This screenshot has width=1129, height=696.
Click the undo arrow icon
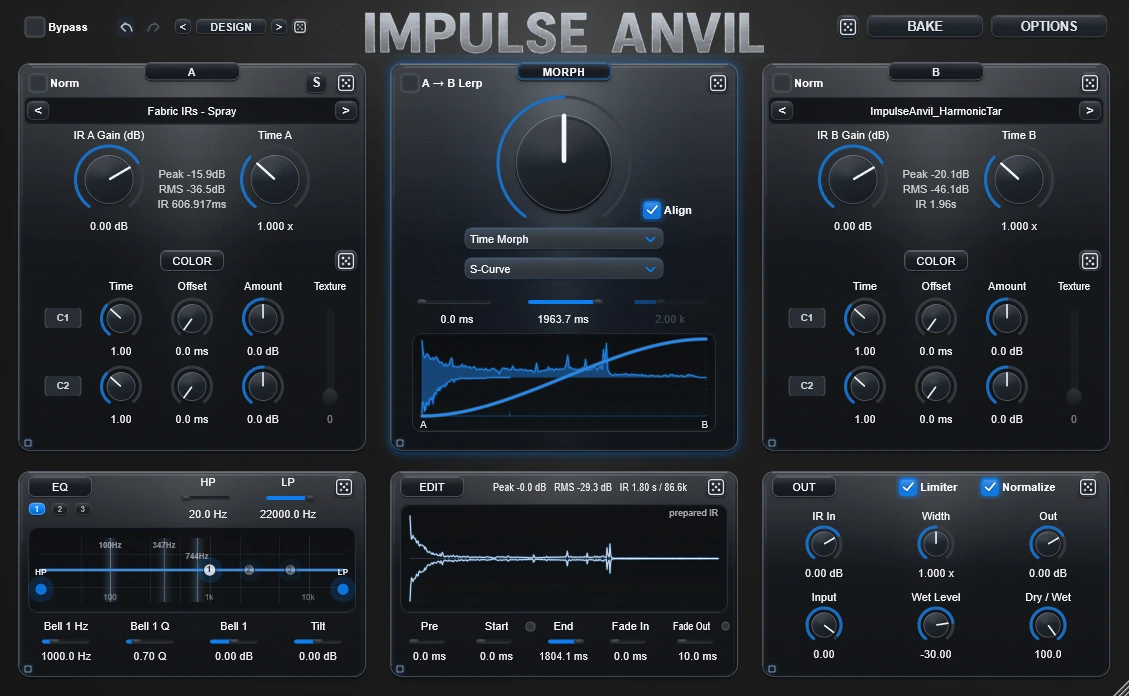126,27
